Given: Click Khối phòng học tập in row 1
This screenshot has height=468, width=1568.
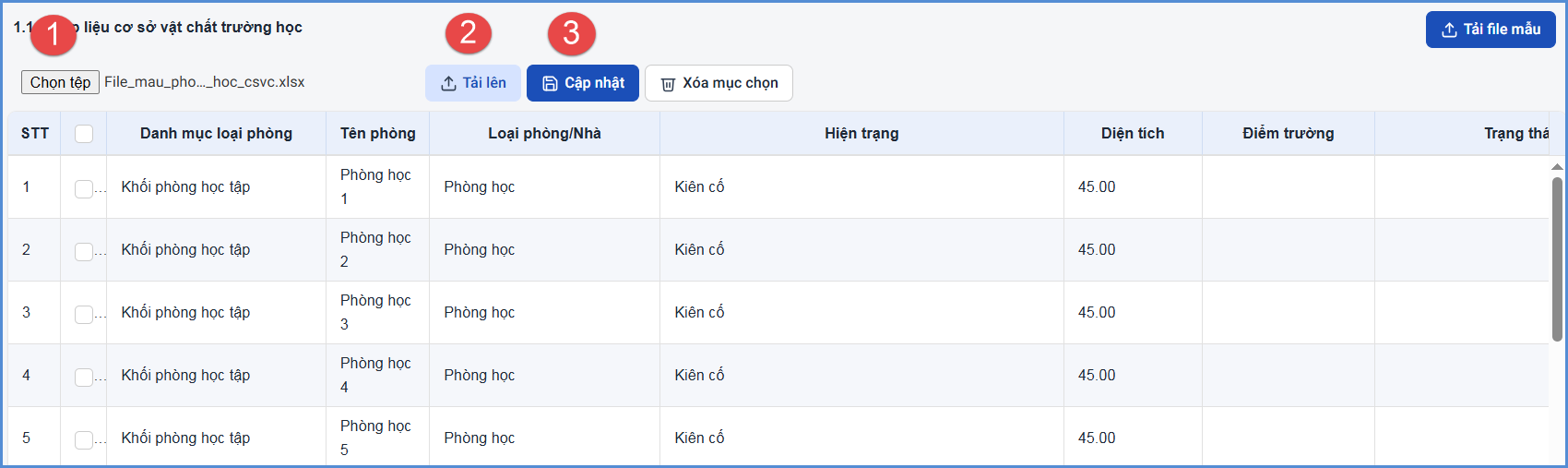Looking at the screenshot, I should click(185, 187).
